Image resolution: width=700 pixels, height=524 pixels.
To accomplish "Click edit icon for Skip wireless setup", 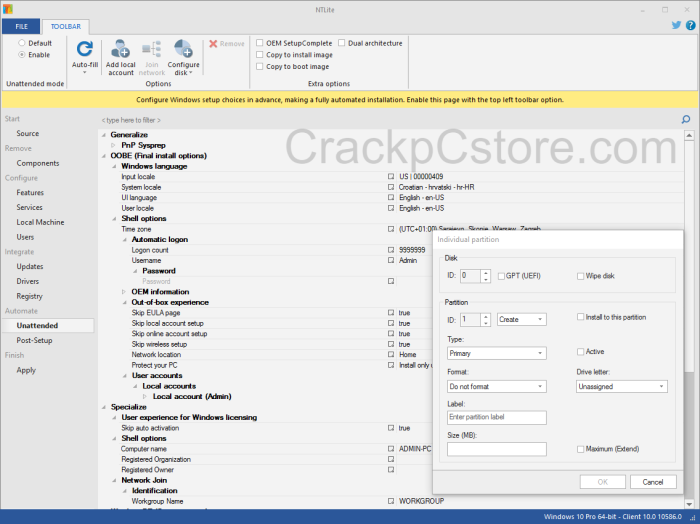I will pos(391,345).
